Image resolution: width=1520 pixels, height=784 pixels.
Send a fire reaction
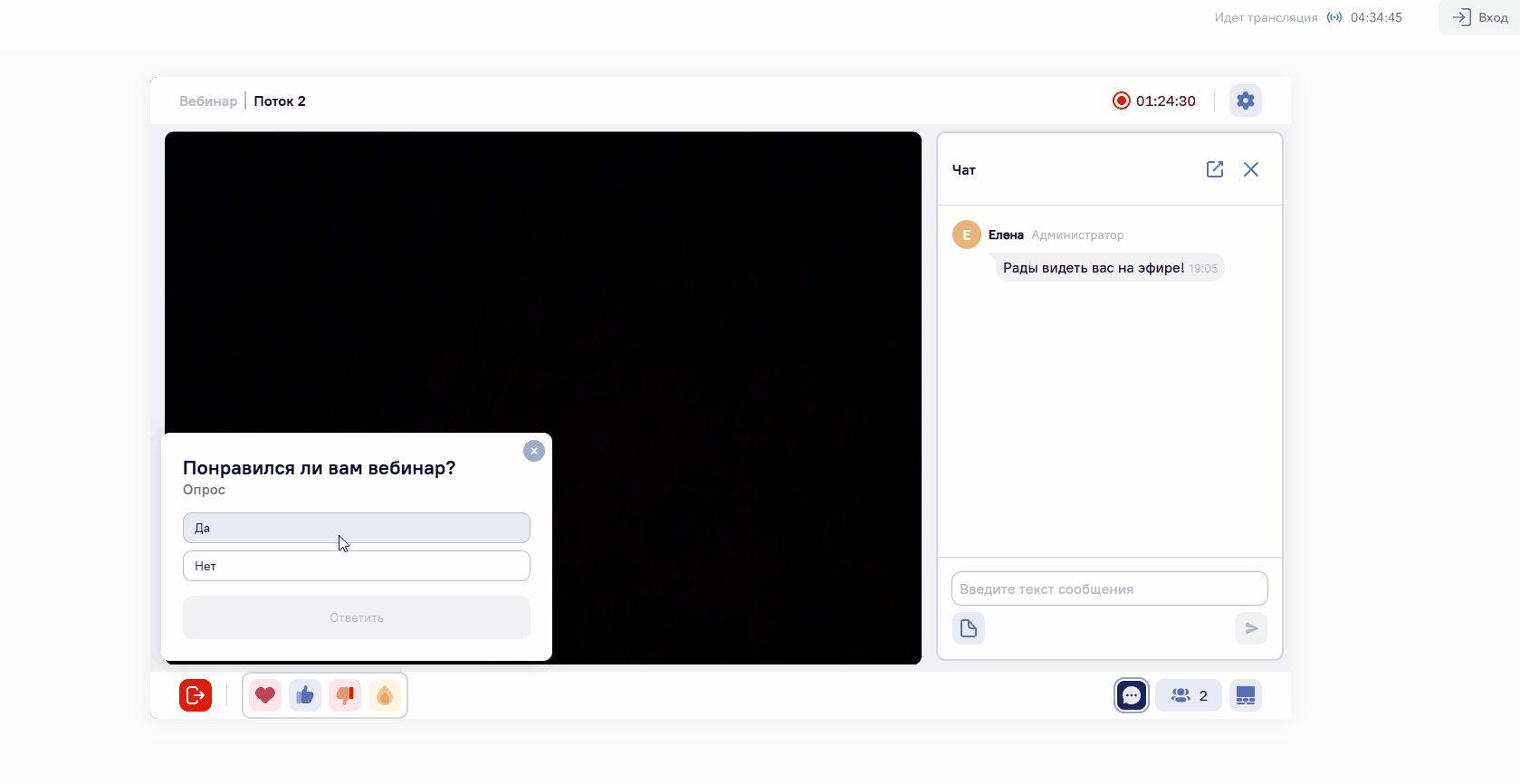(385, 695)
